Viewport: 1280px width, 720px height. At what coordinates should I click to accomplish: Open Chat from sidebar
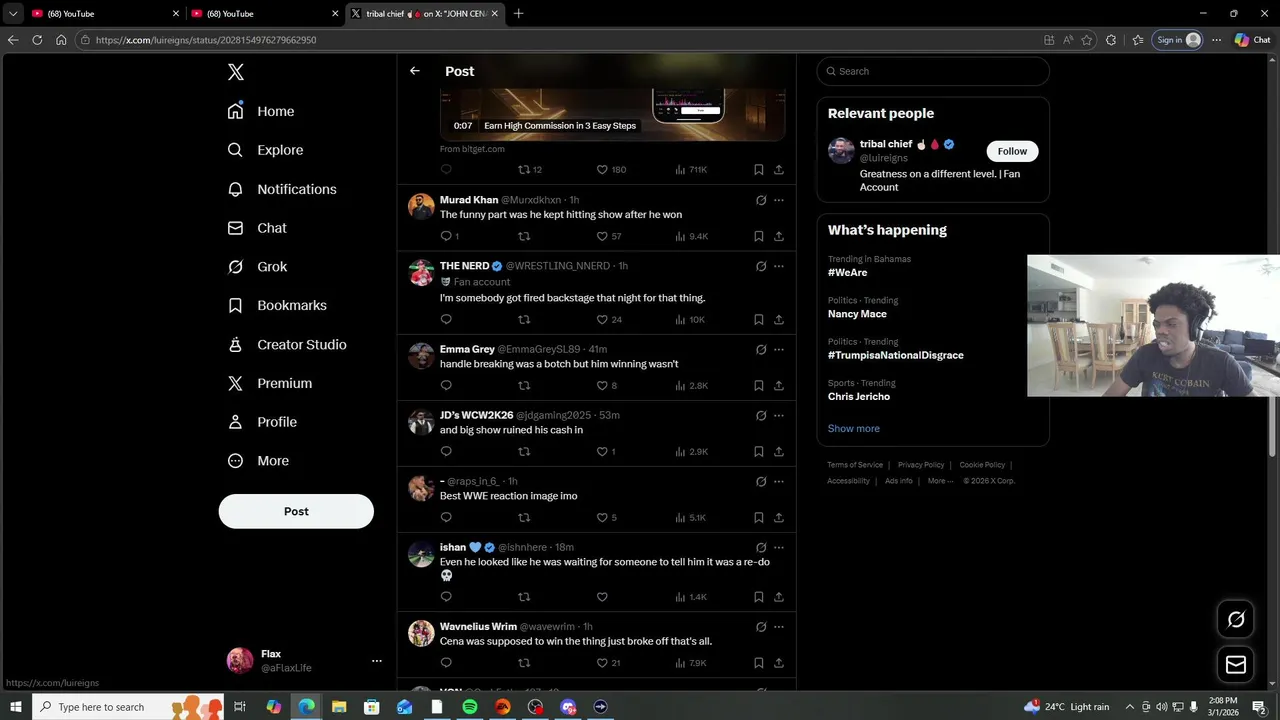pos(257,228)
